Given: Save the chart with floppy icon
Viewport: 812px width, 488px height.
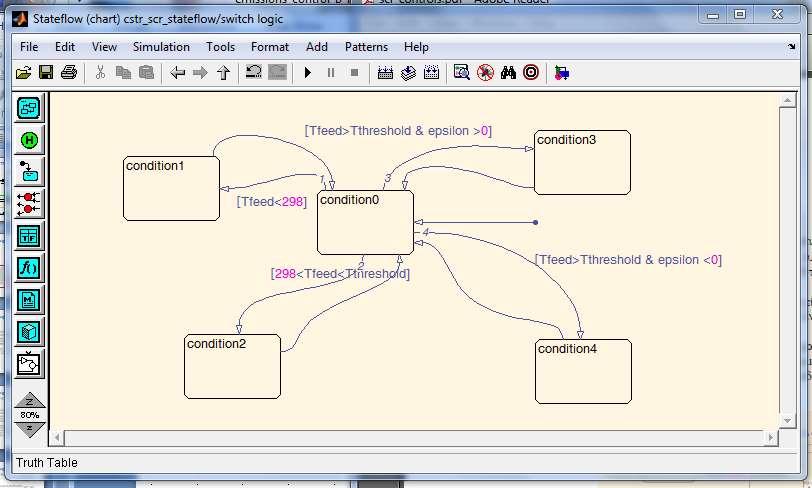Looking at the screenshot, I should pos(46,73).
